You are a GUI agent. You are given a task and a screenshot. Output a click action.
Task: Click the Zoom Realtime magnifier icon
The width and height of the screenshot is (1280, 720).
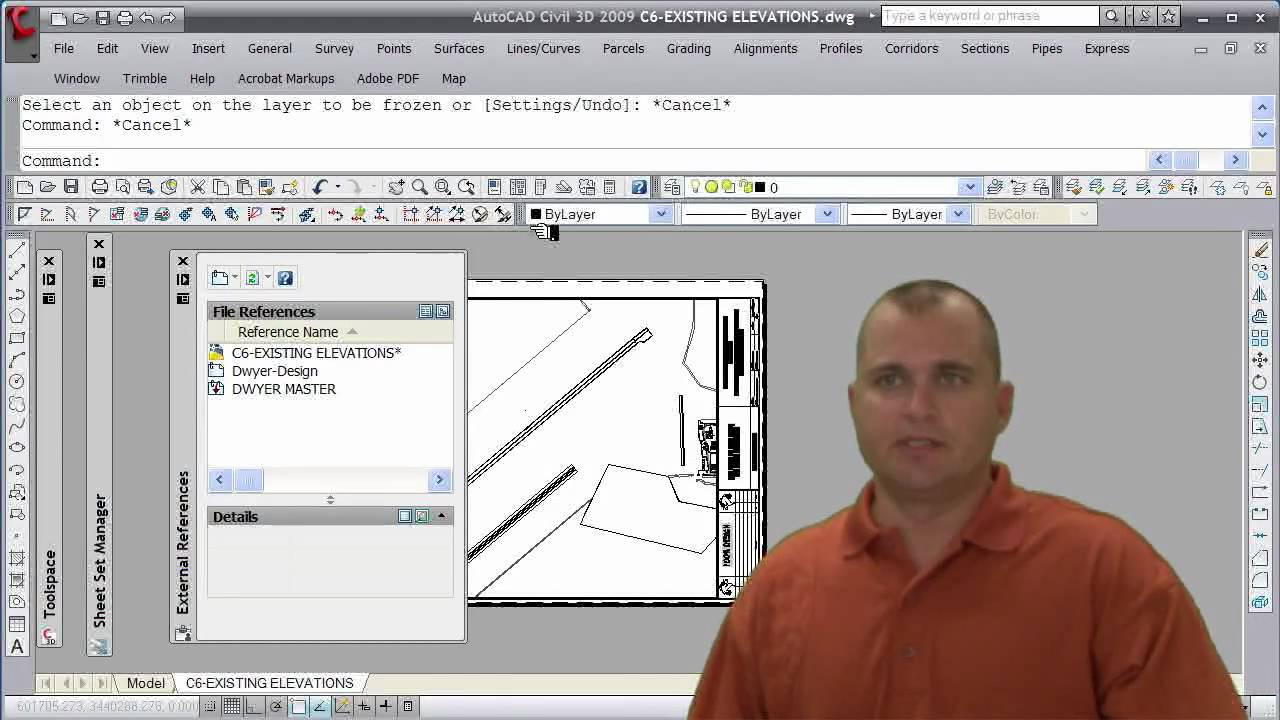pyautogui.click(x=420, y=187)
